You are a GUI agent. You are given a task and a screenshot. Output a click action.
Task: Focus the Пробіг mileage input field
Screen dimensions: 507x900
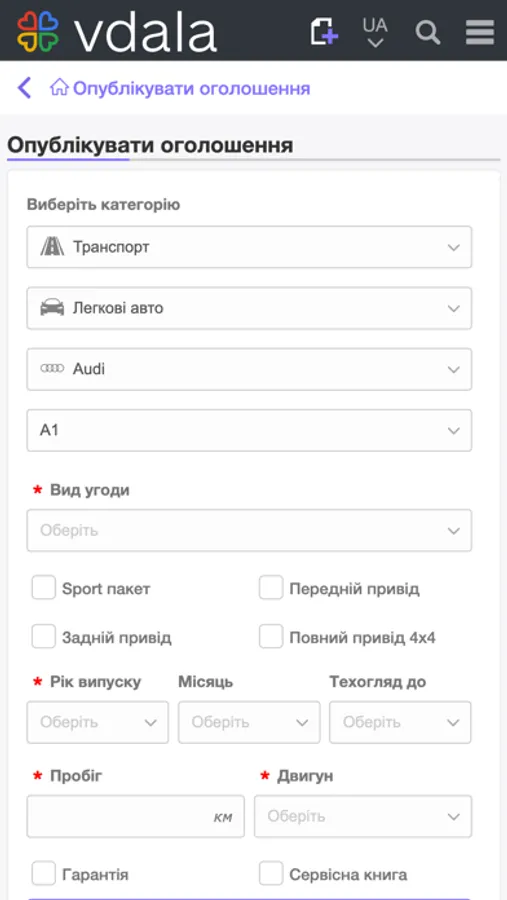(136, 816)
